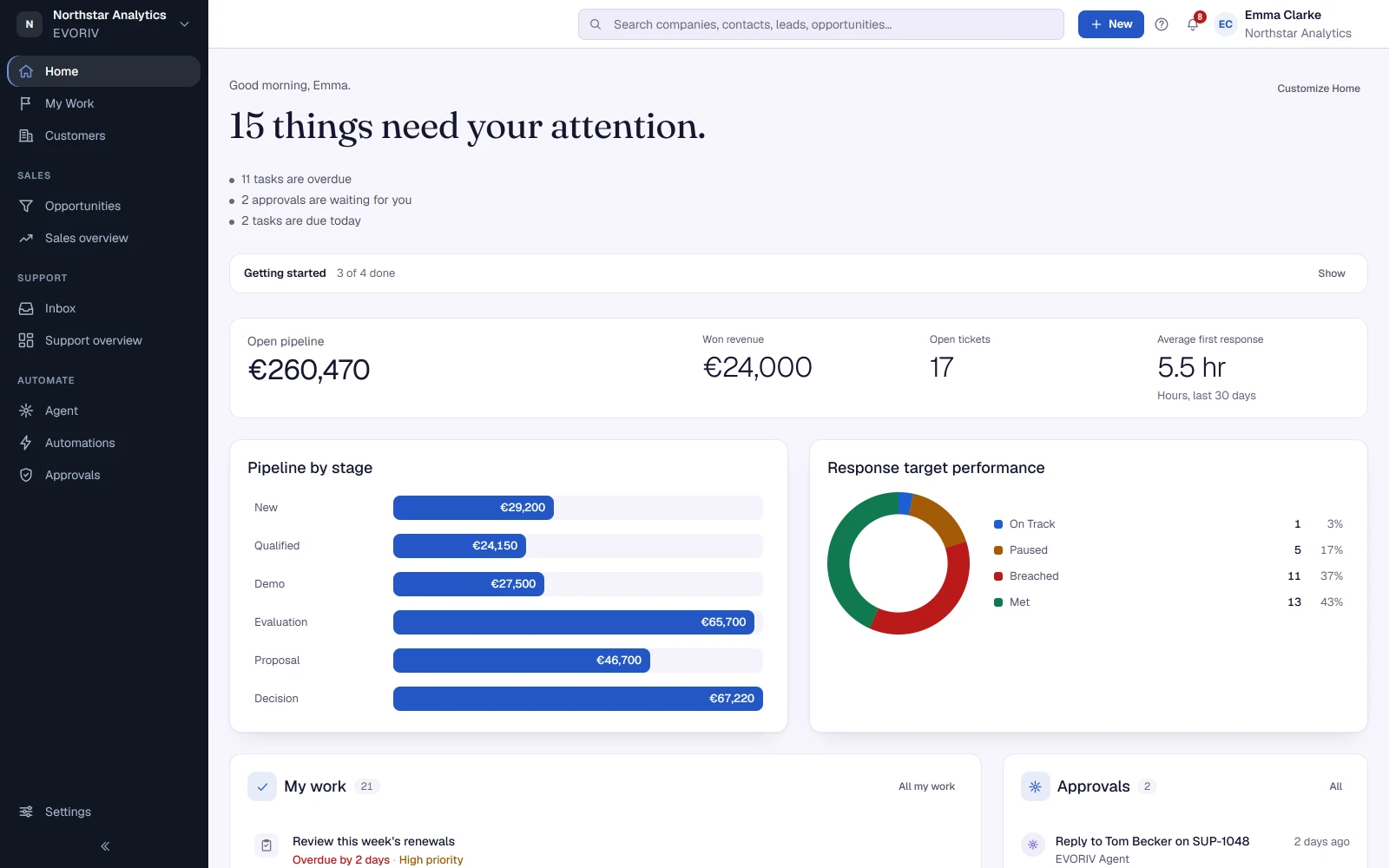The height and width of the screenshot is (868, 1389).
Task: Click the Approvals card sparkle icon
Action: coord(1035,786)
